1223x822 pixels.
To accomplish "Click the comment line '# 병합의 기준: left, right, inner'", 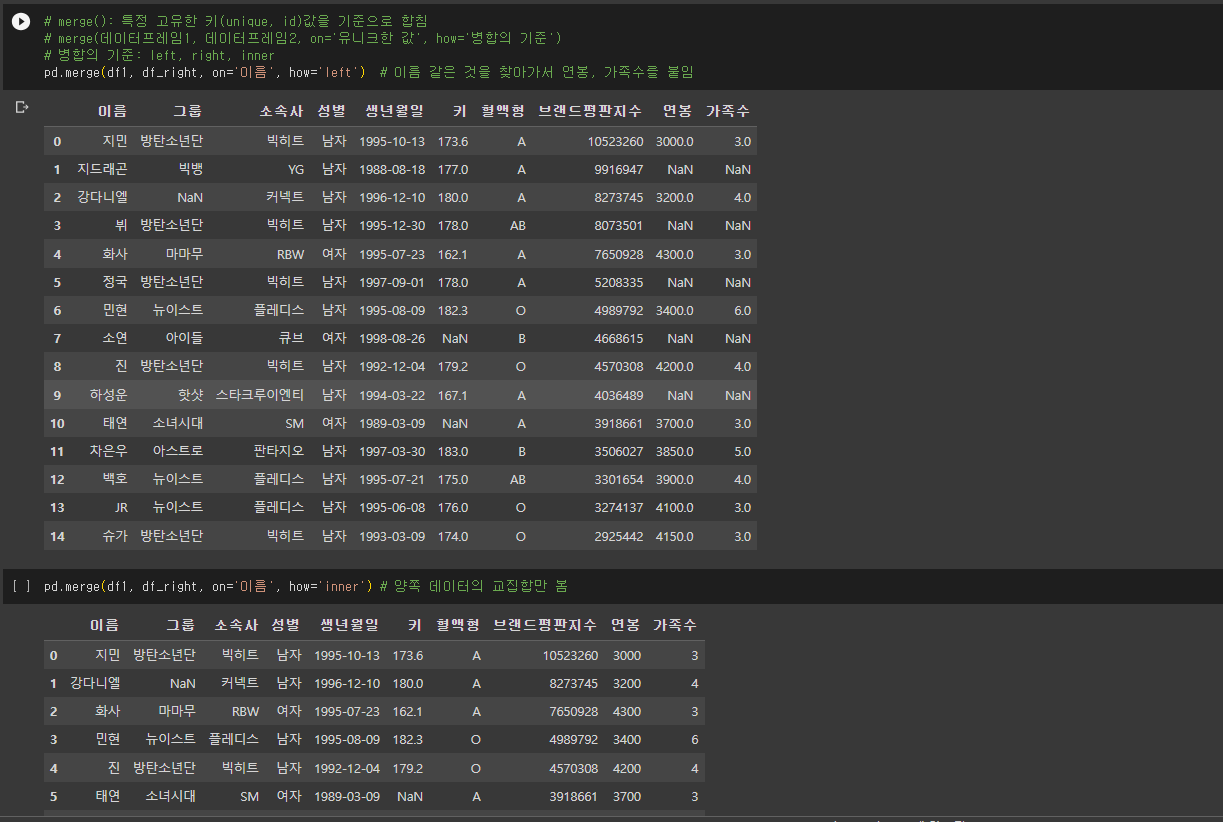I will coord(159,55).
